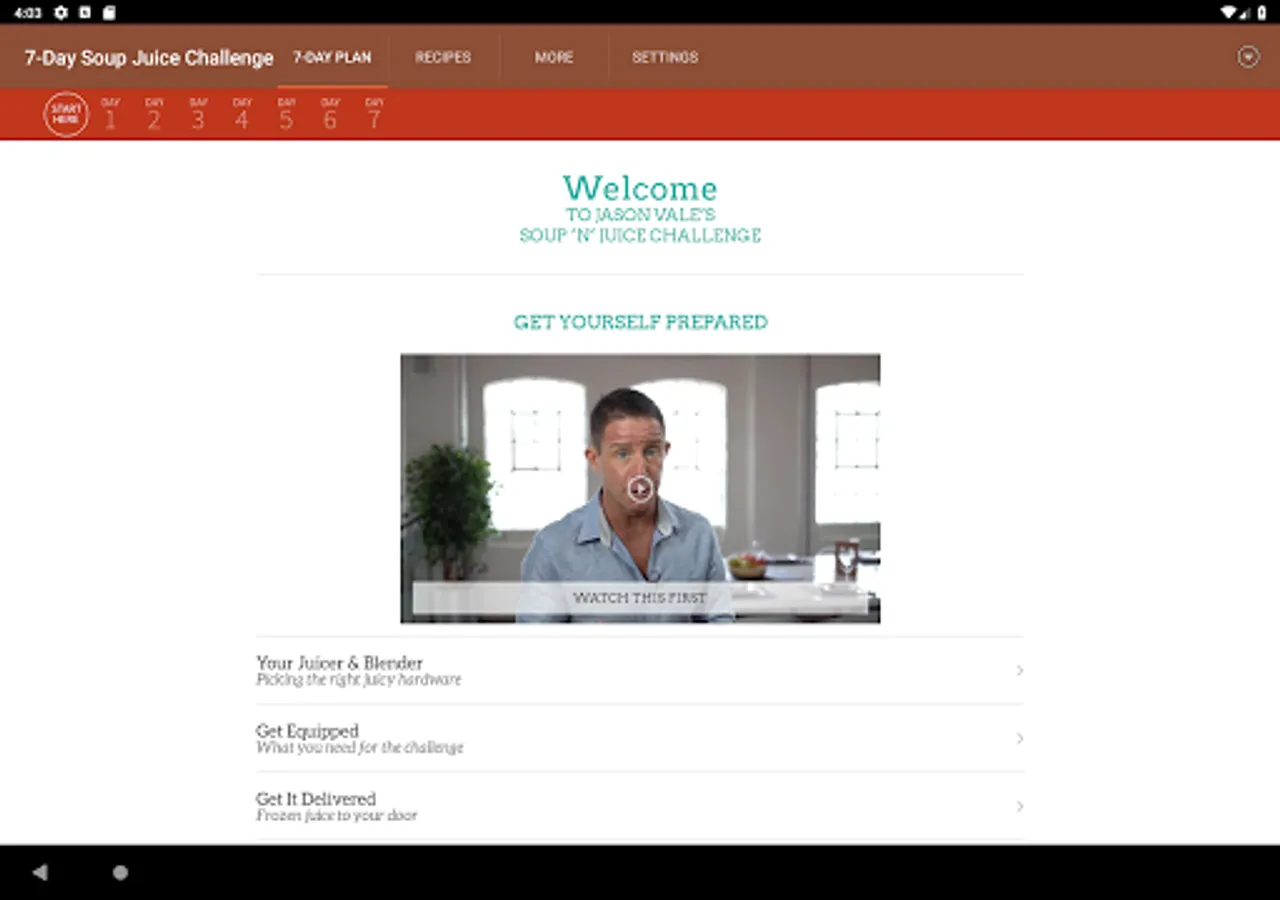
Task: Open Day 1 of the plan
Action: tap(110, 114)
